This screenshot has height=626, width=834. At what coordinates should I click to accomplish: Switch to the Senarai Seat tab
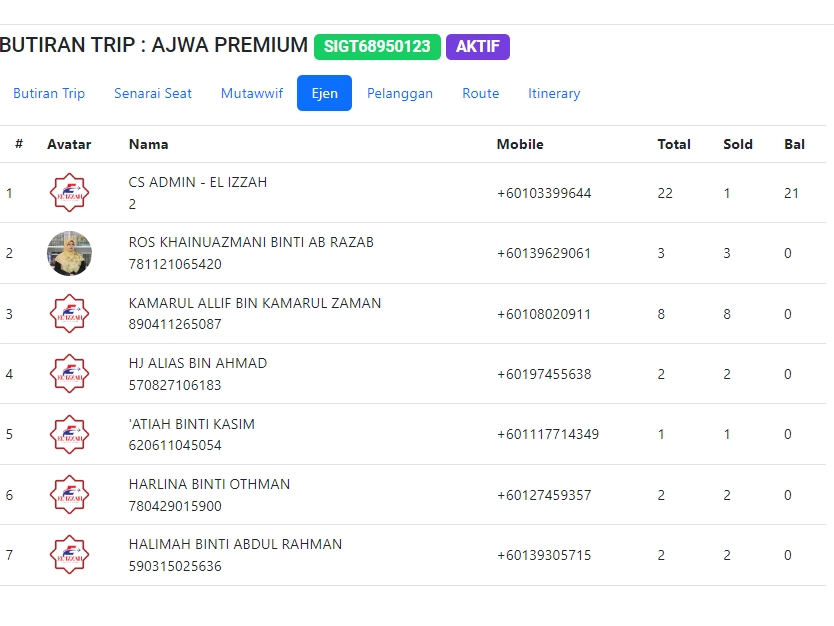pyautogui.click(x=153, y=93)
